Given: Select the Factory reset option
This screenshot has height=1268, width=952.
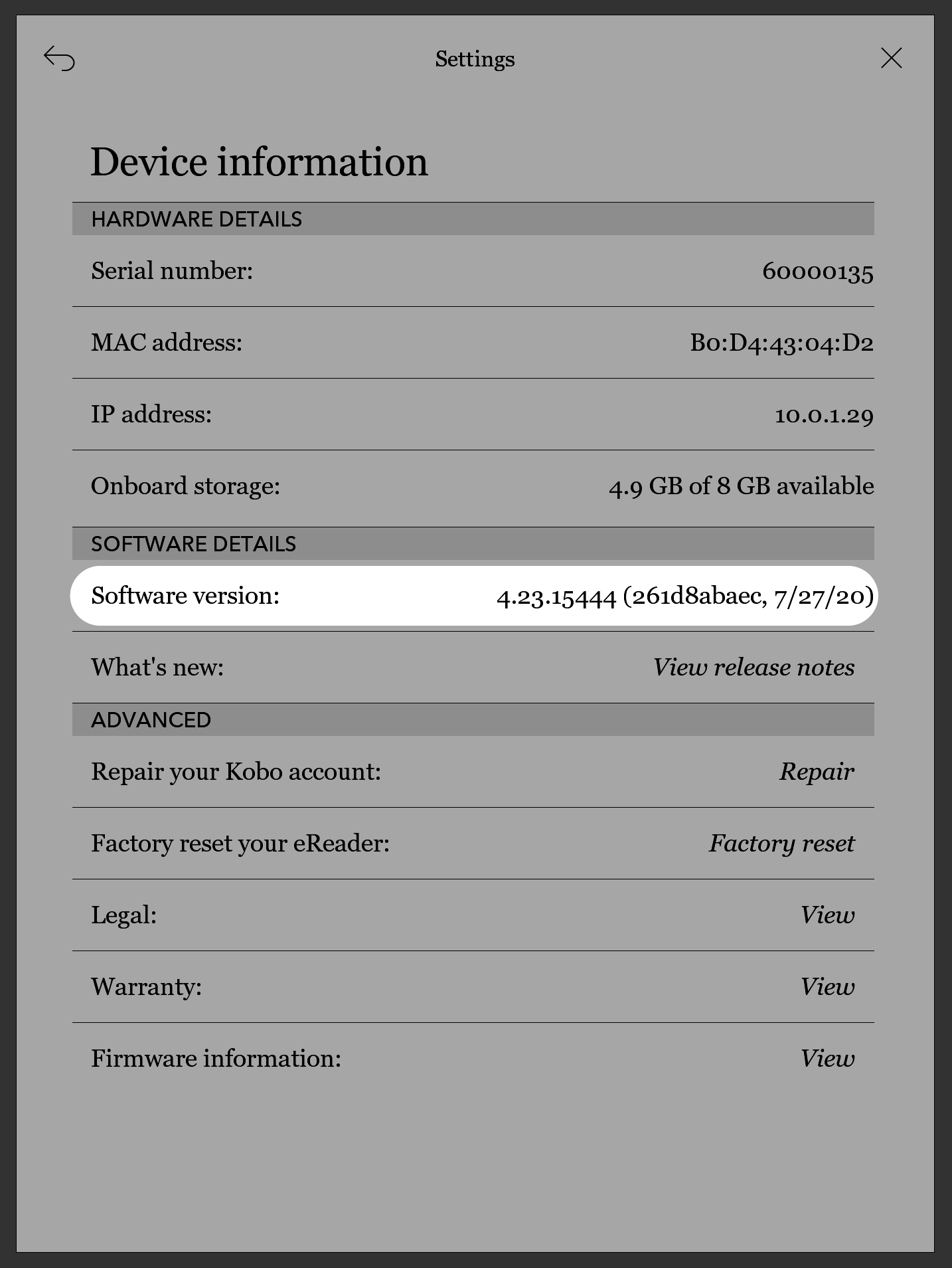Looking at the screenshot, I should tap(781, 844).
